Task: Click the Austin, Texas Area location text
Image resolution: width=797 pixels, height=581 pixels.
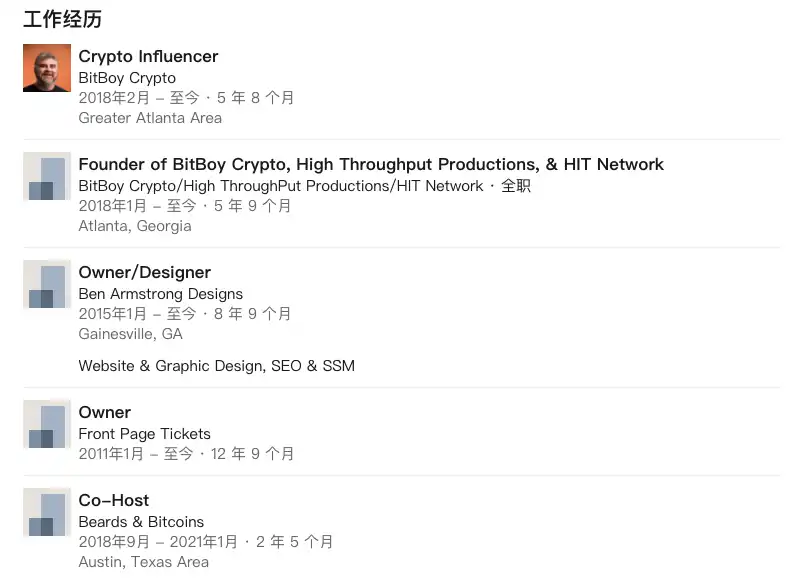Action: [144, 562]
